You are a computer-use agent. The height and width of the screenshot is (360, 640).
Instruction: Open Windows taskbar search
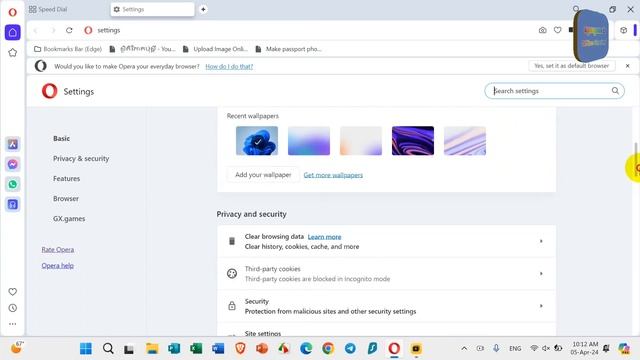[x=108, y=349]
